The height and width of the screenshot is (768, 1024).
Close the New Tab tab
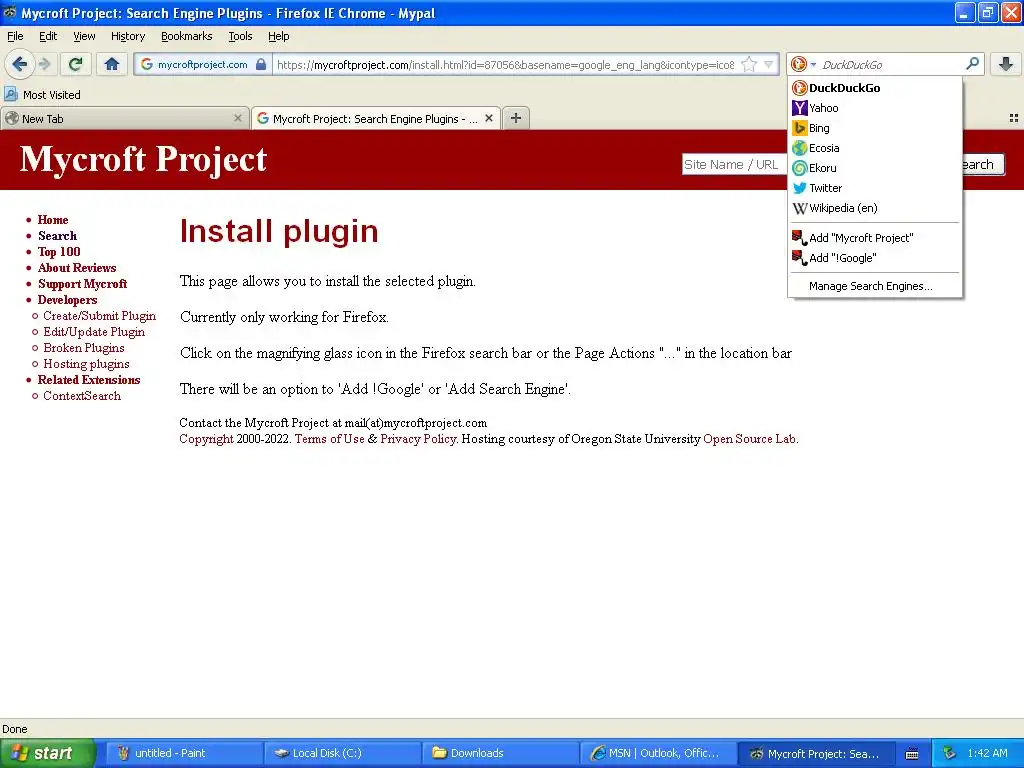(x=238, y=118)
